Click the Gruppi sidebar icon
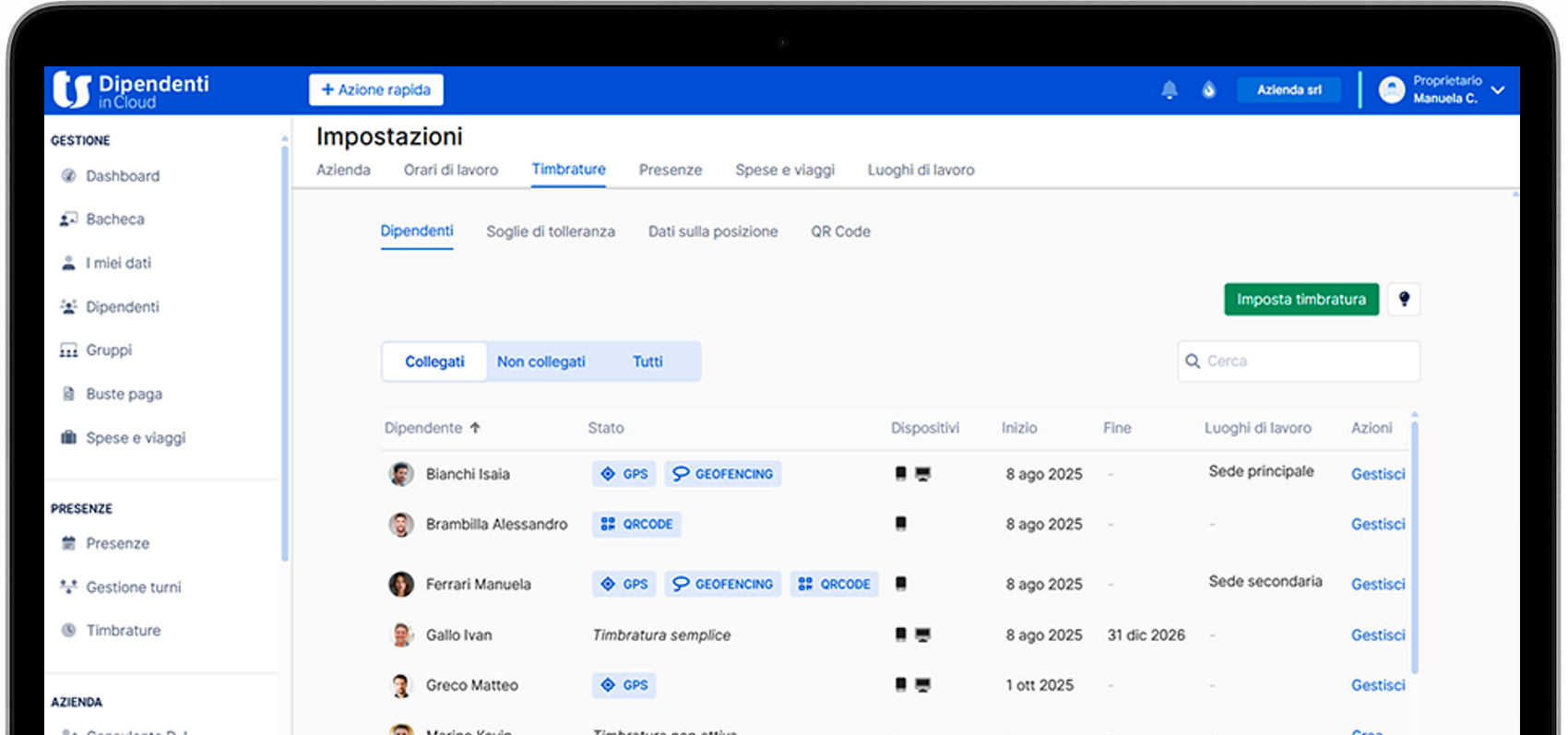 click(68, 350)
